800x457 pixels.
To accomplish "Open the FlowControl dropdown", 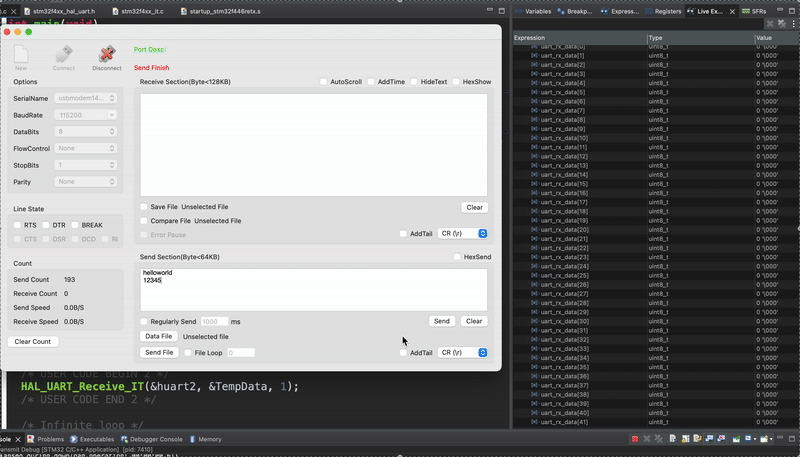I will [86, 148].
